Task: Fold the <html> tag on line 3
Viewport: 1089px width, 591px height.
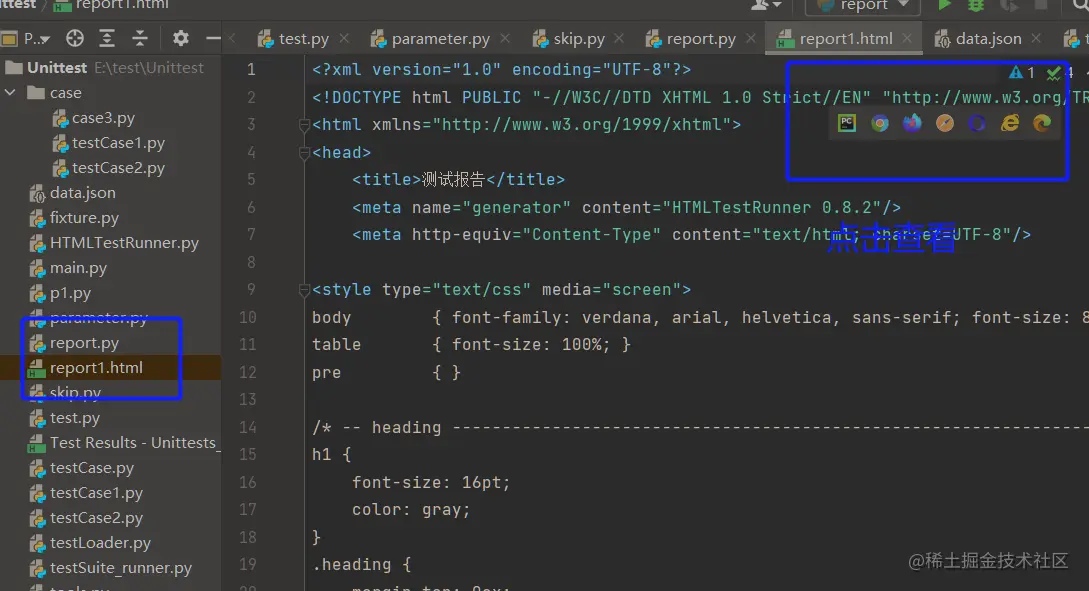Action: point(304,125)
